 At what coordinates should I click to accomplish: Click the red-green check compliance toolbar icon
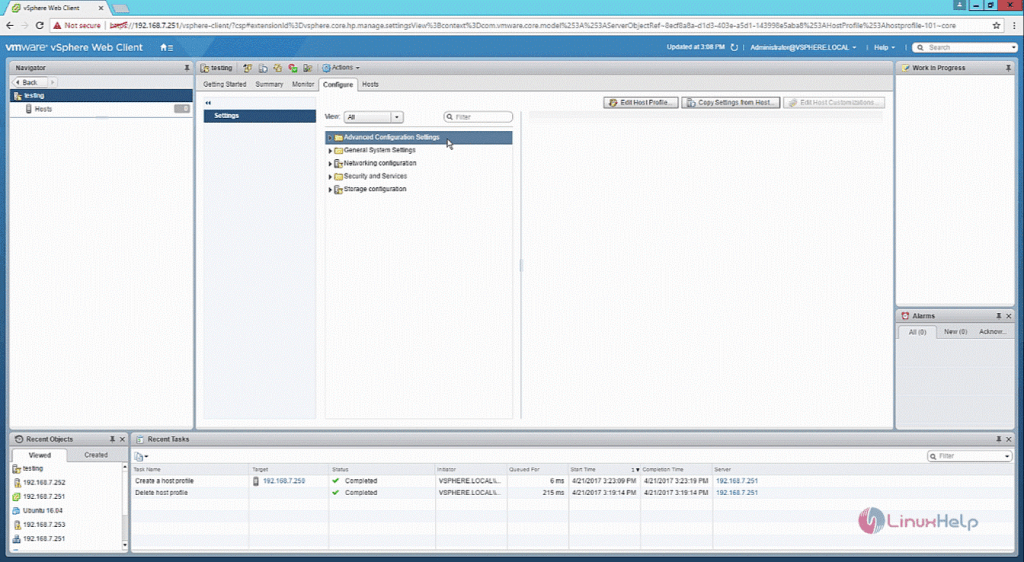(293, 68)
